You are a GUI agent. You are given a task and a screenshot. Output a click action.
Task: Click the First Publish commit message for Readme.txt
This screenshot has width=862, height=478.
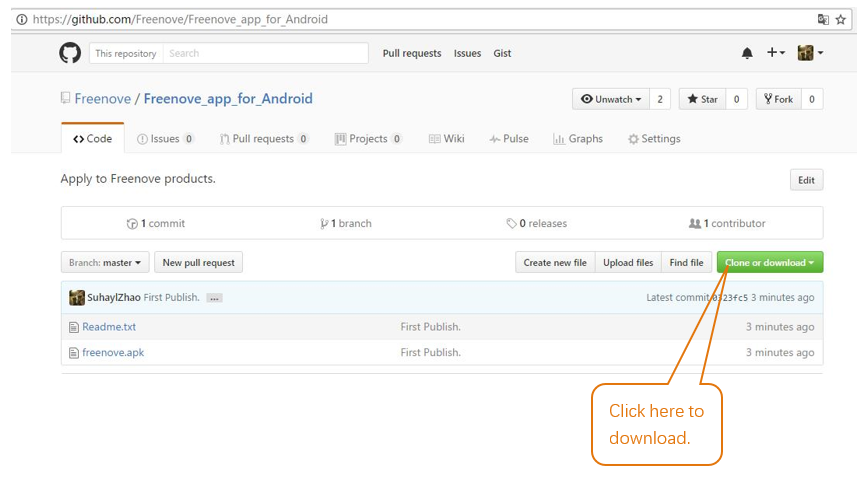tap(430, 327)
